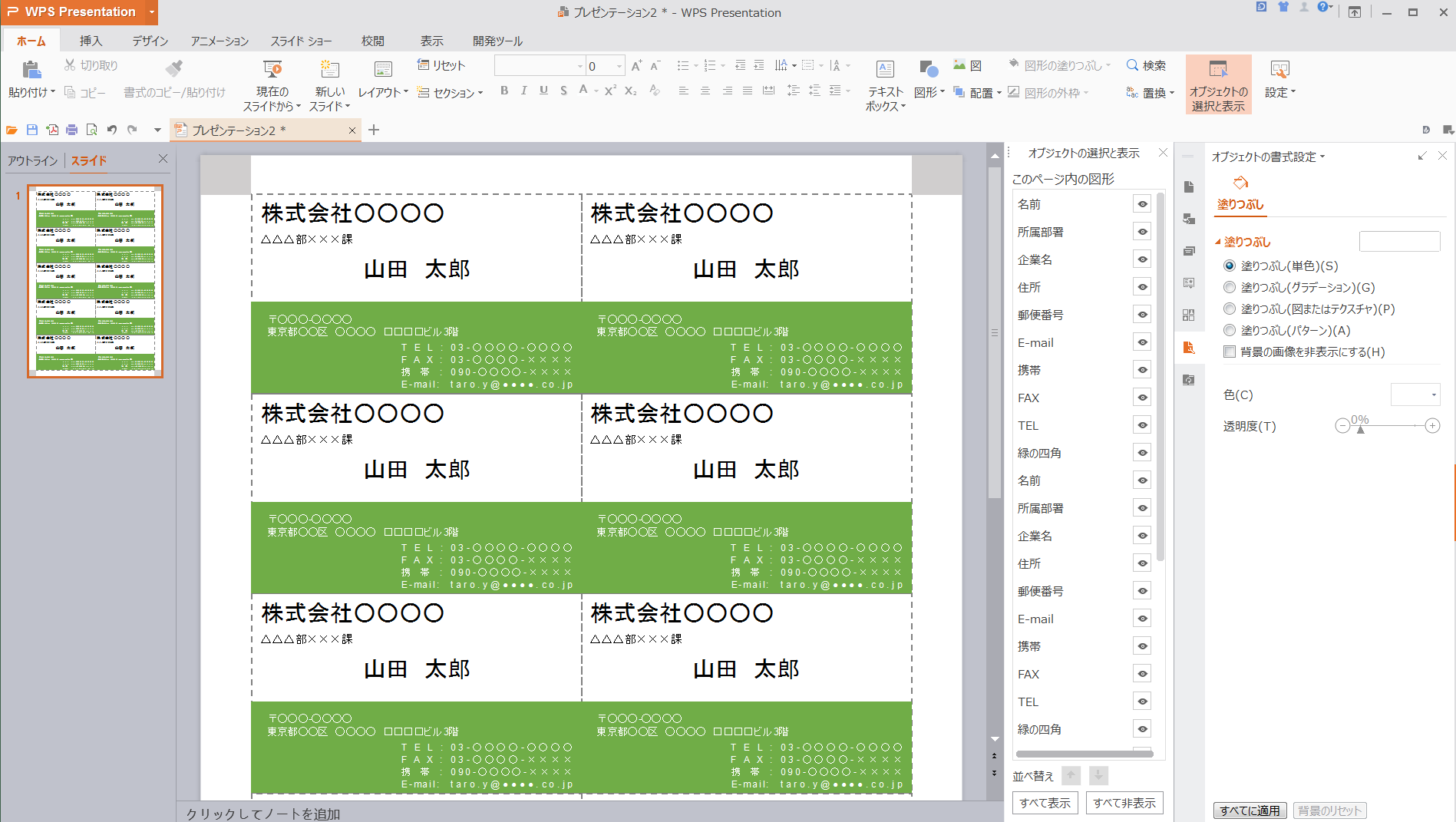Select 塗りつぶし(パターン) radio option
This screenshot has height=822, width=1456.
click(x=1230, y=330)
